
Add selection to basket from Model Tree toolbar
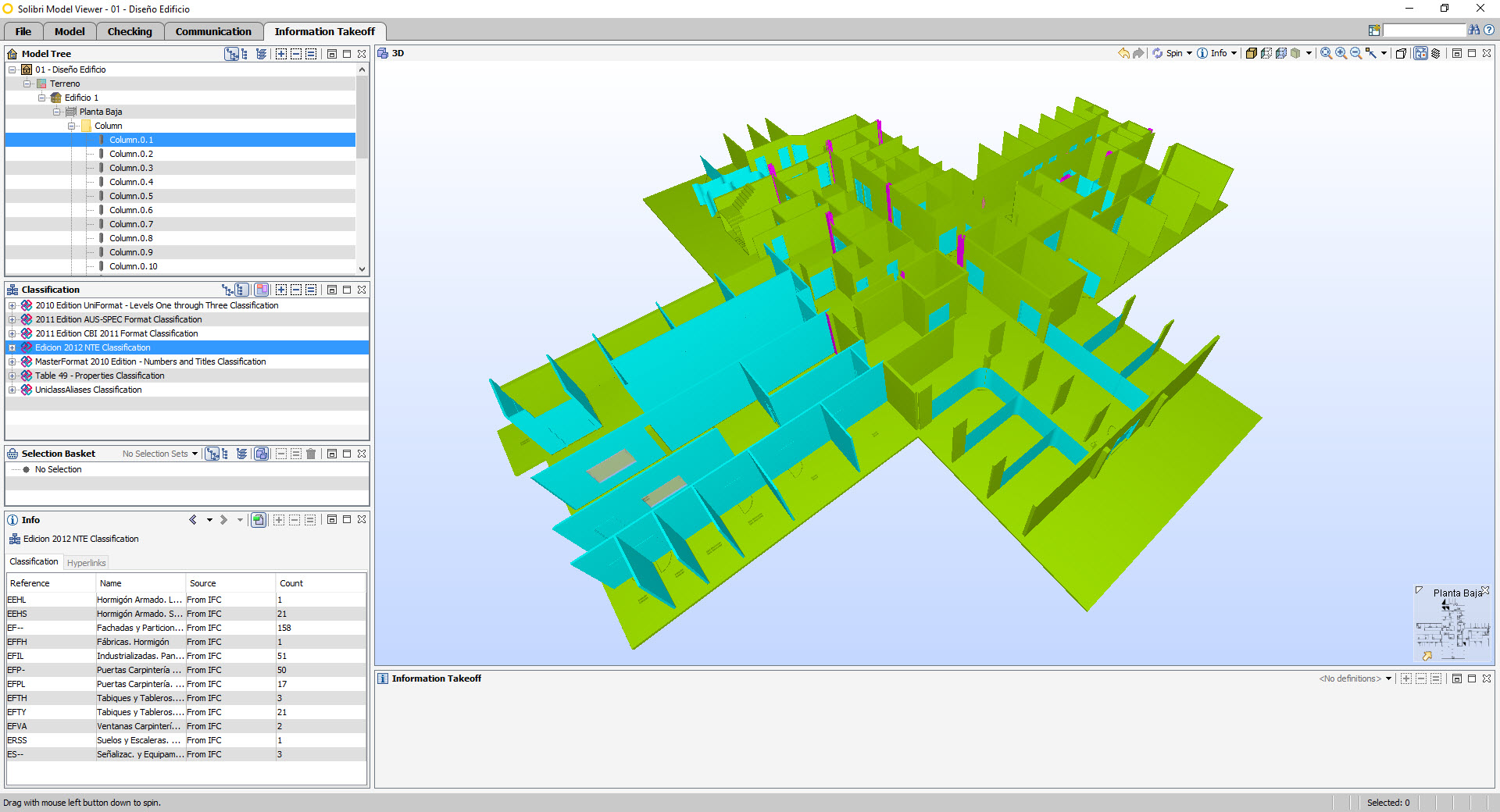tap(281, 54)
